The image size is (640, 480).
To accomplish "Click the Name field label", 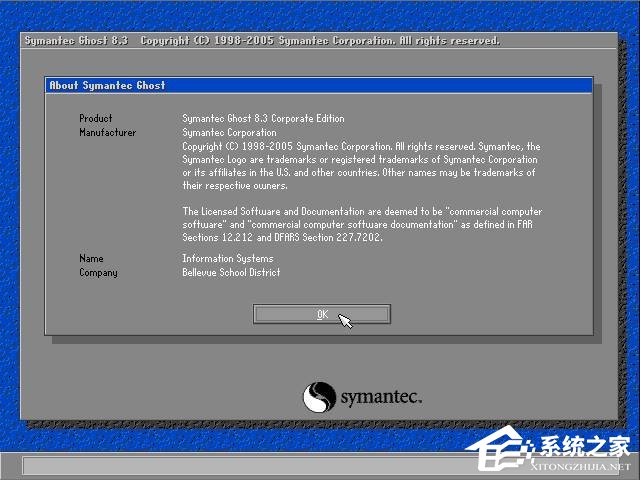I will pos(91,259).
